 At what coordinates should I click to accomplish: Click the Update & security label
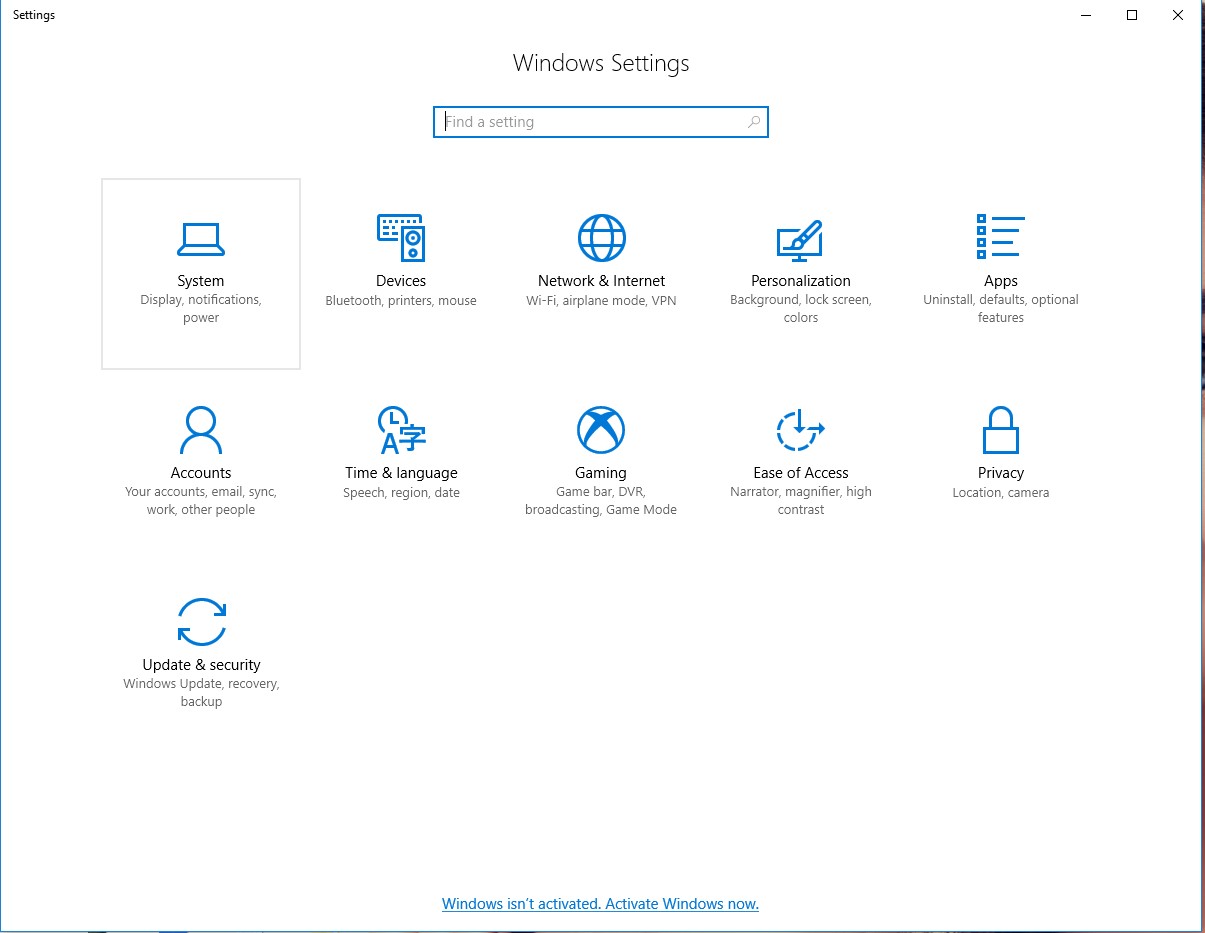click(x=201, y=665)
